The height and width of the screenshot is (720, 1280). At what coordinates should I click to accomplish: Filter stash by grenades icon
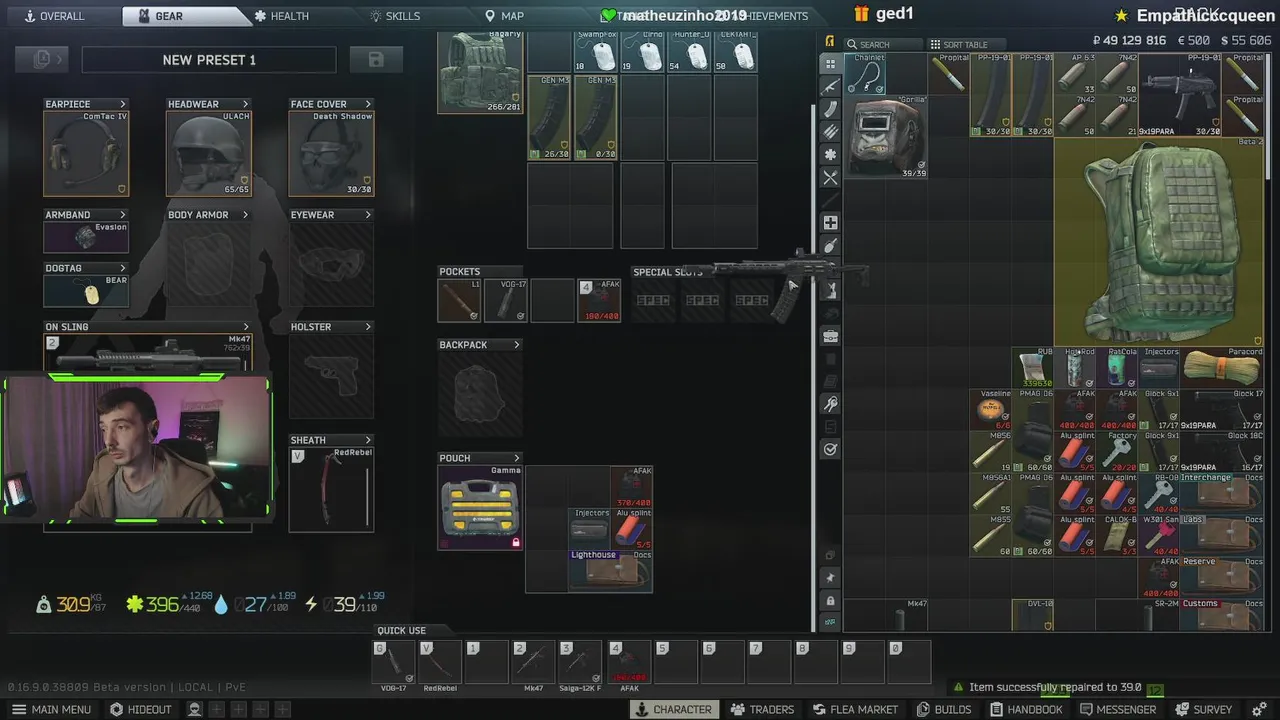pos(830,246)
